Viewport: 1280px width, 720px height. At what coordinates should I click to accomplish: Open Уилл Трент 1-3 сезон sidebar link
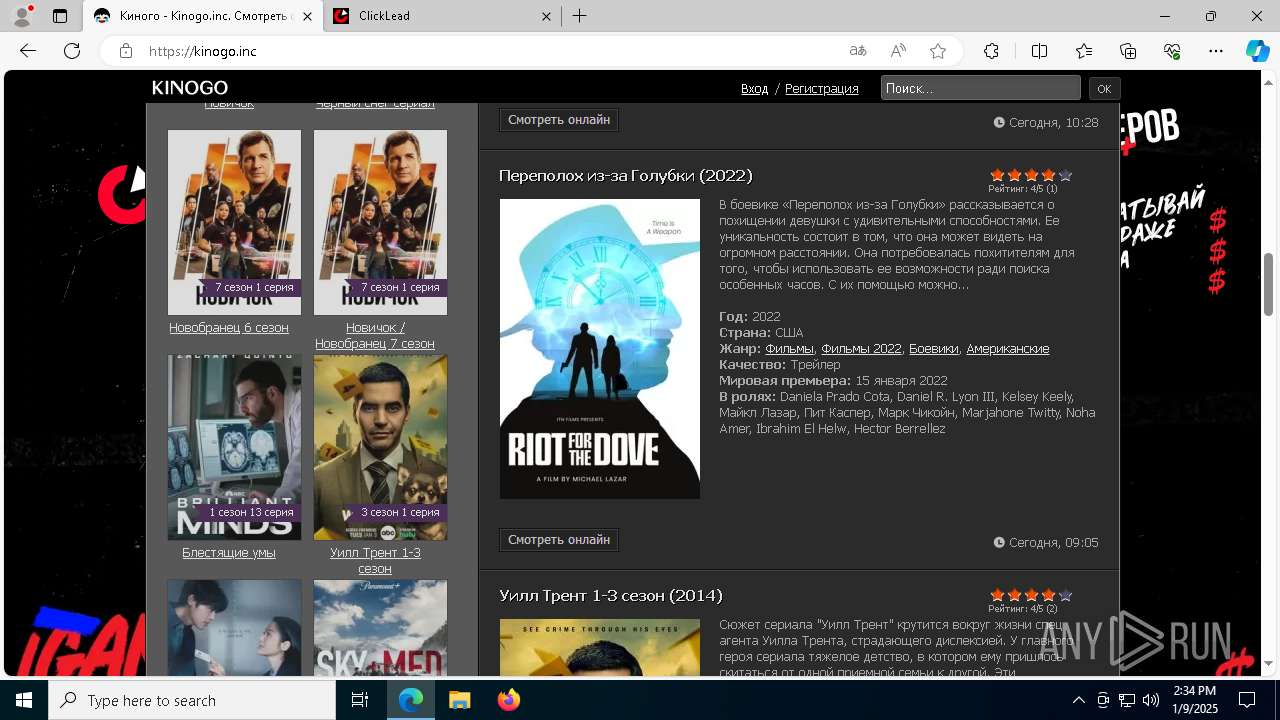point(375,561)
